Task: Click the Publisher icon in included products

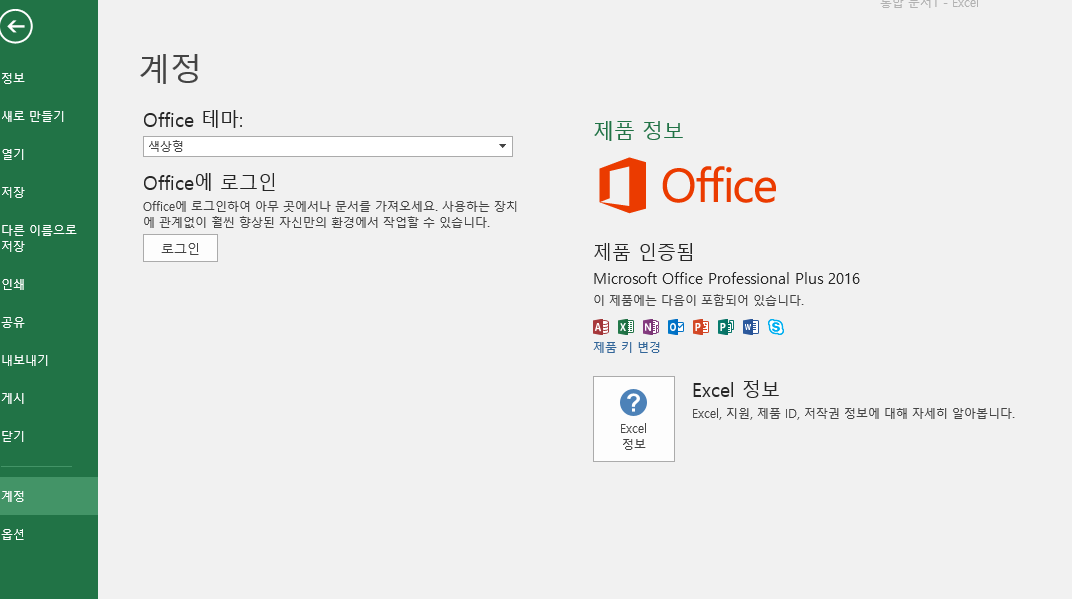Action: [x=726, y=327]
